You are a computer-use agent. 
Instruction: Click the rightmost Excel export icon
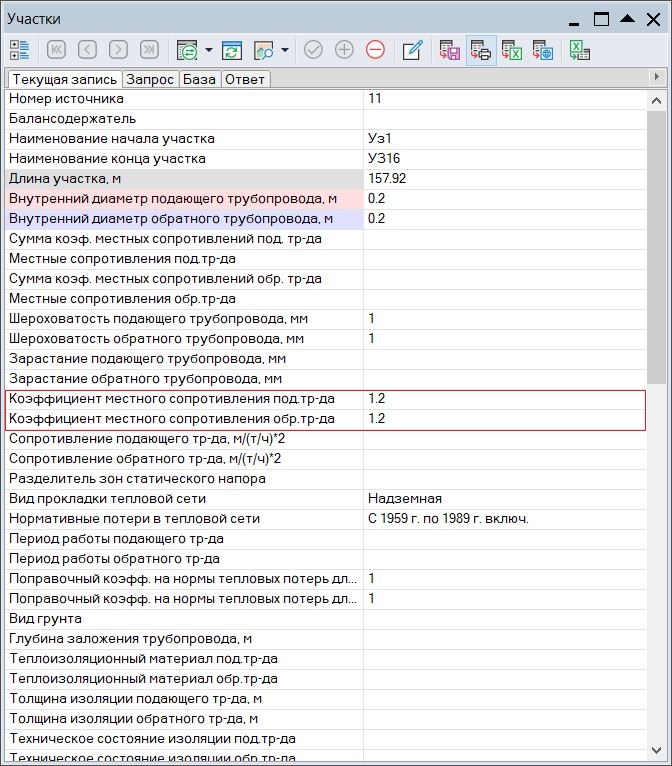coord(579,49)
